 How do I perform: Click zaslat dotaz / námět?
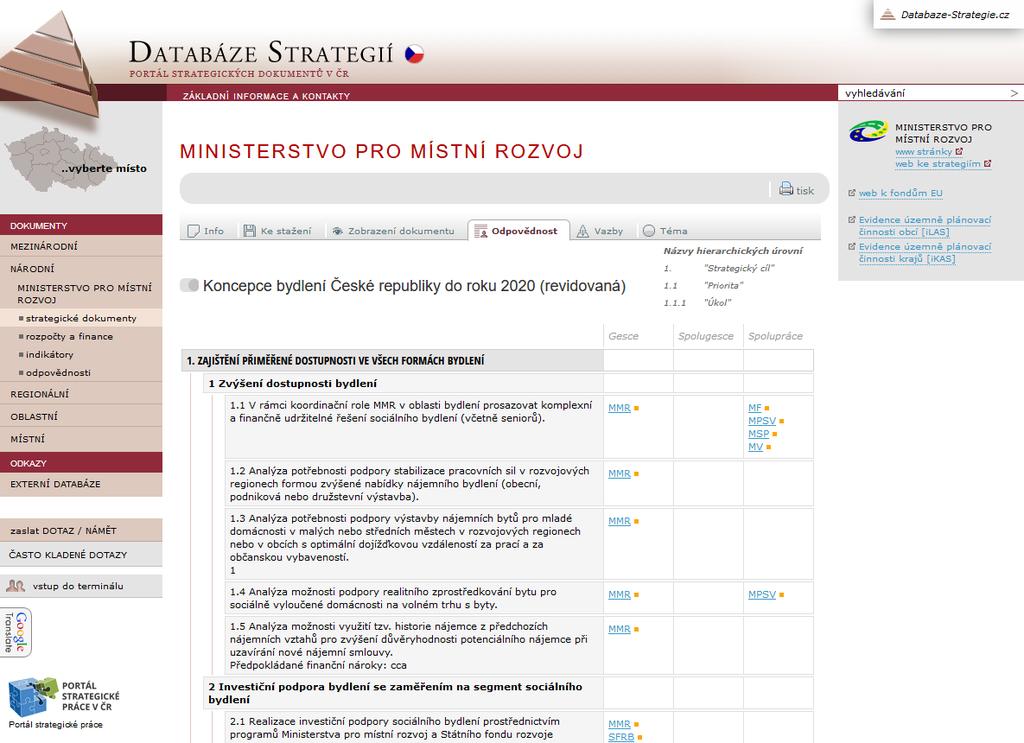(x=81, y=531)
